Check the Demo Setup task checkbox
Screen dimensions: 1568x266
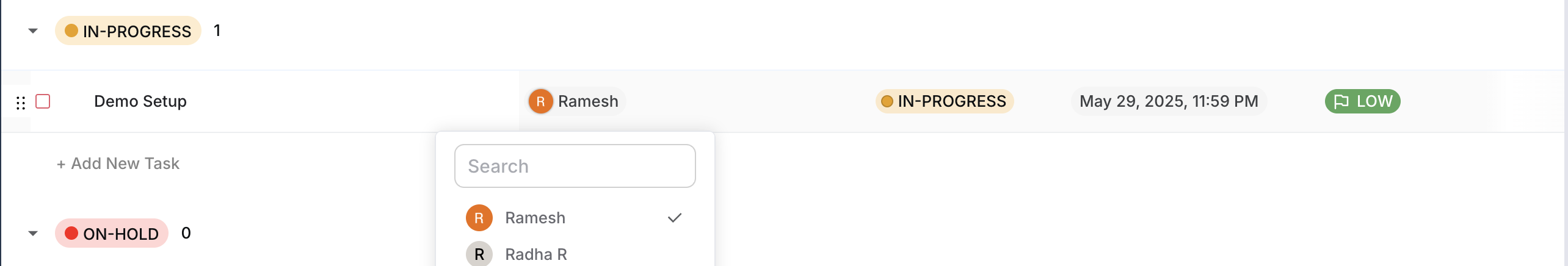[x=43, y=101]
